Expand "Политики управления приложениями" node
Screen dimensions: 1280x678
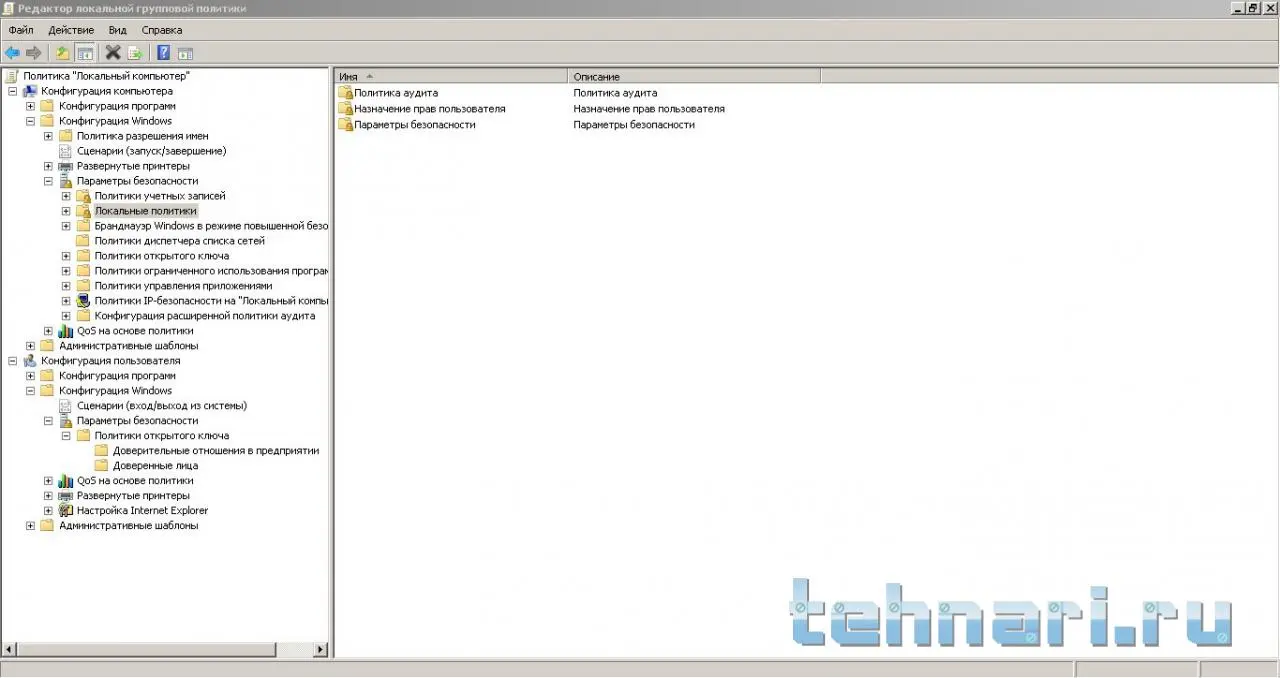pyautogui.click(x=66, y=286)
